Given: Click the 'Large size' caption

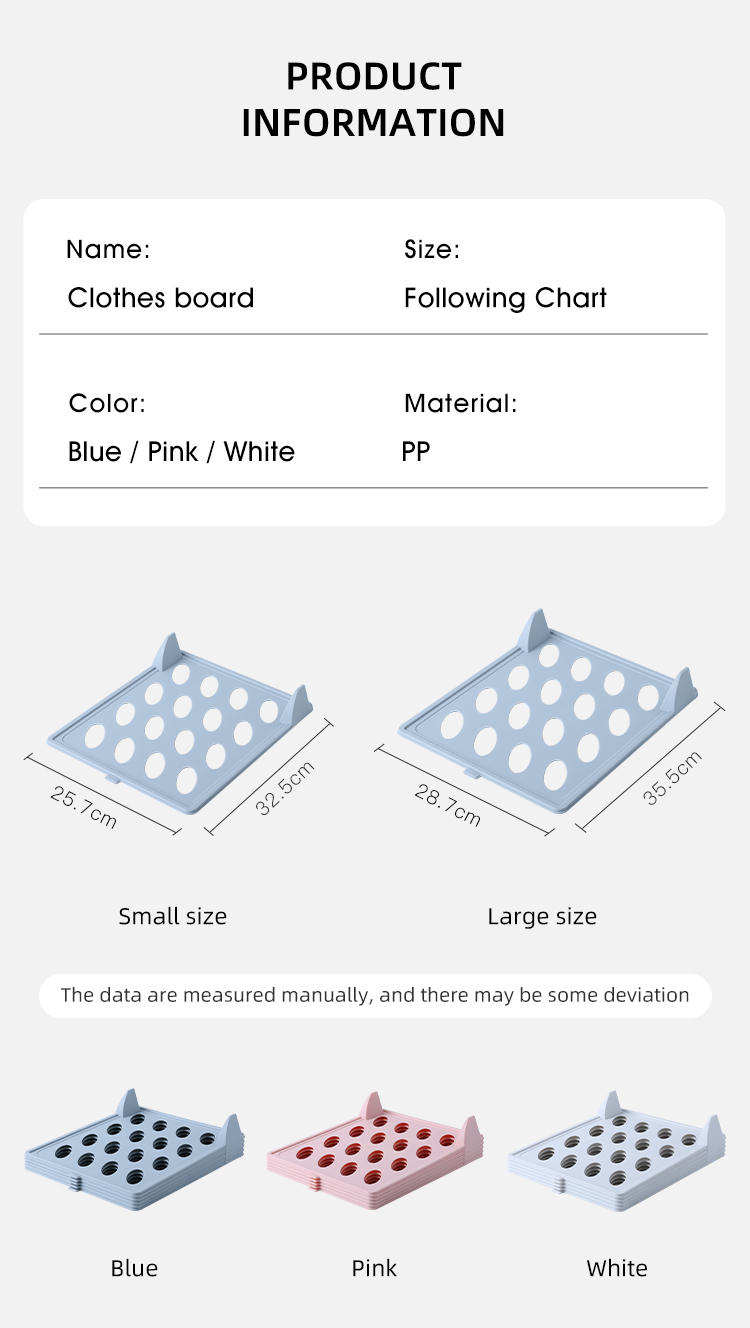Looking at the screenshot, I should (542, 916).
